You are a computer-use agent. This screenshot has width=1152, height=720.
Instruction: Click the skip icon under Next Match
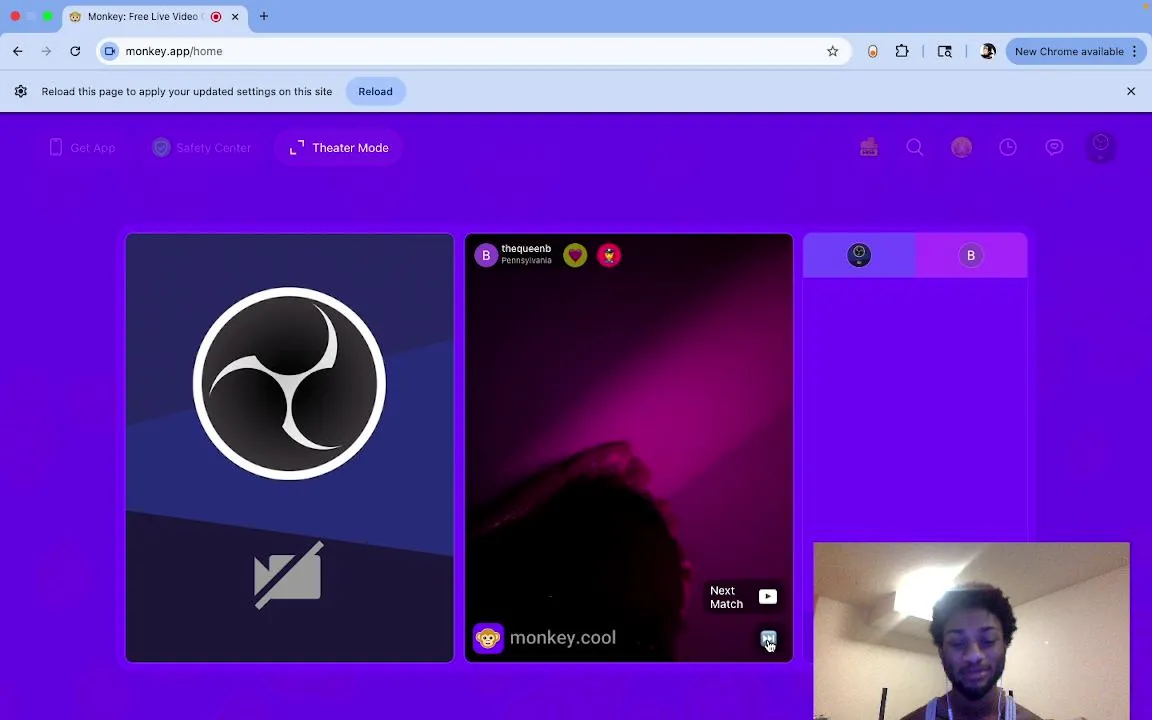click(768, 639)
